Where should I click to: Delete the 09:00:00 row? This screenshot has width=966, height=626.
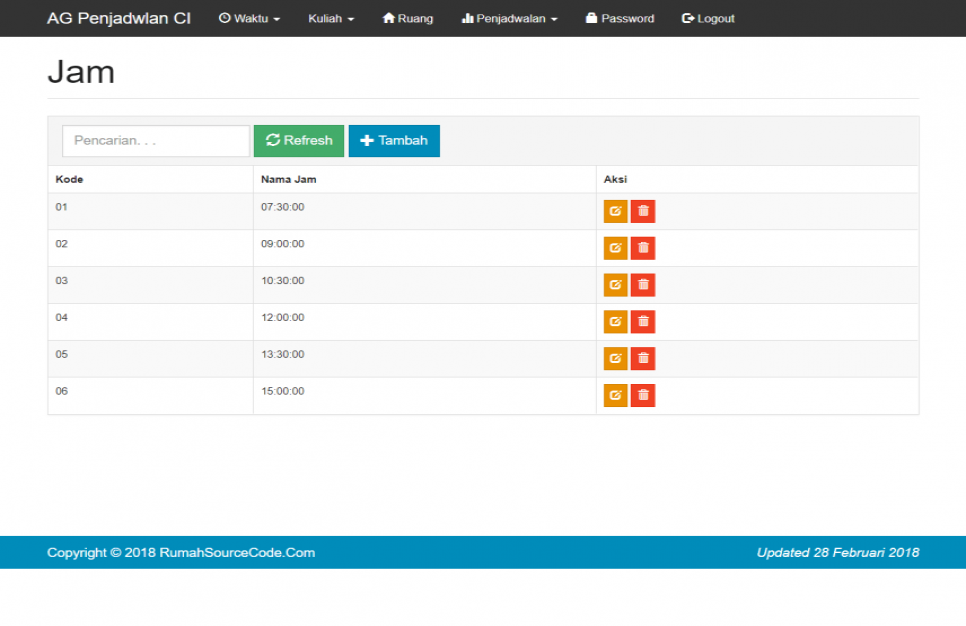tap(643, 248)
